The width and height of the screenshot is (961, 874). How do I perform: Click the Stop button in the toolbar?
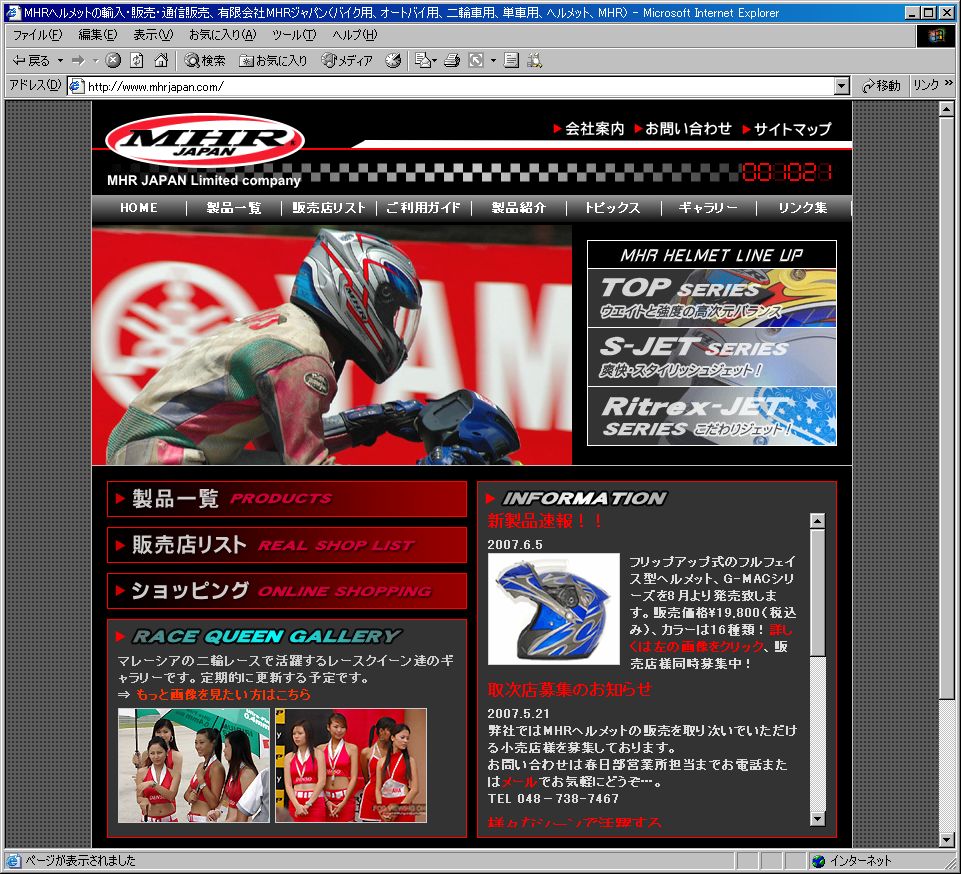[113, 61]
